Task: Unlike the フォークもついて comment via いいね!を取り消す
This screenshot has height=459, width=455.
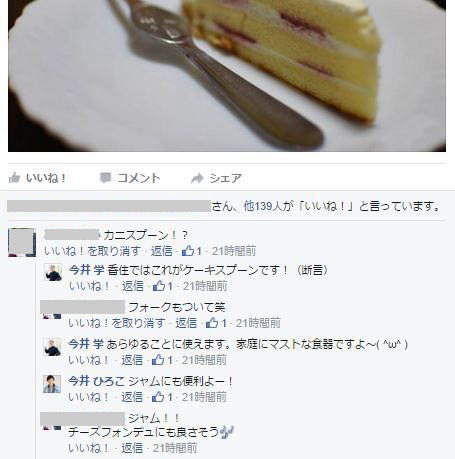Action: click(117, 323)
